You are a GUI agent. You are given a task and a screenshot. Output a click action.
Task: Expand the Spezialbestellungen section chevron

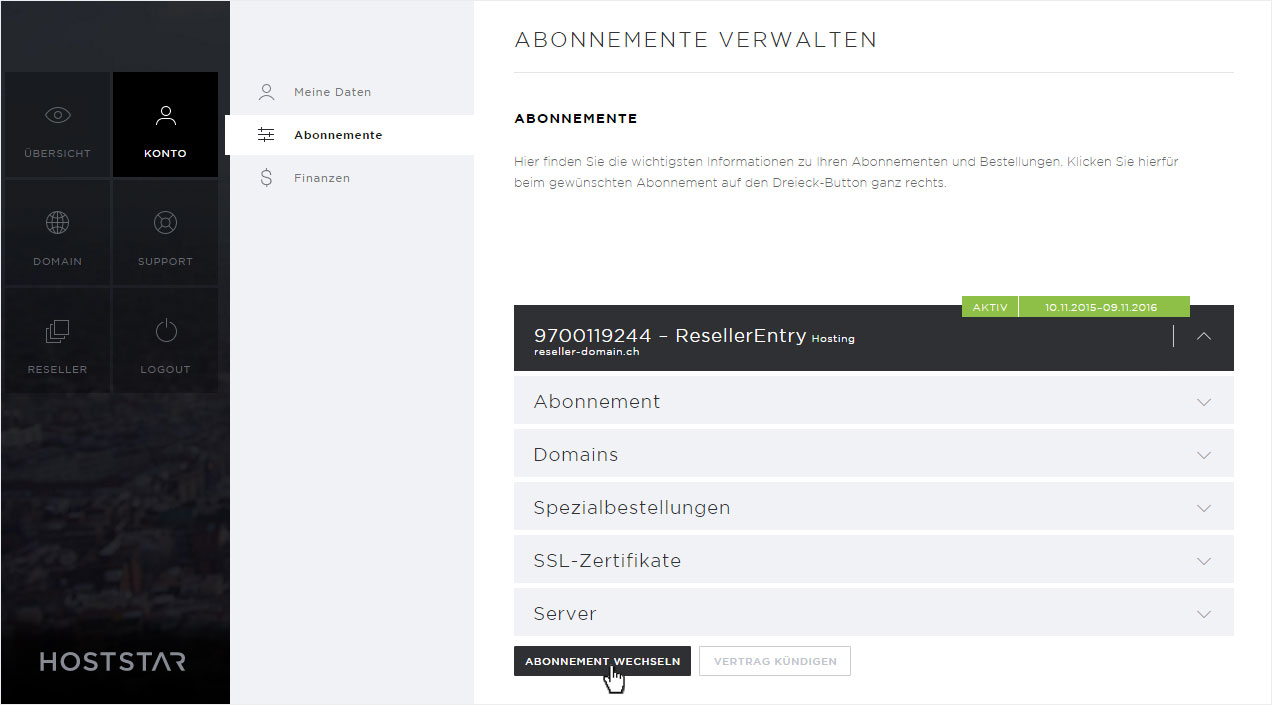[1204, 508]
